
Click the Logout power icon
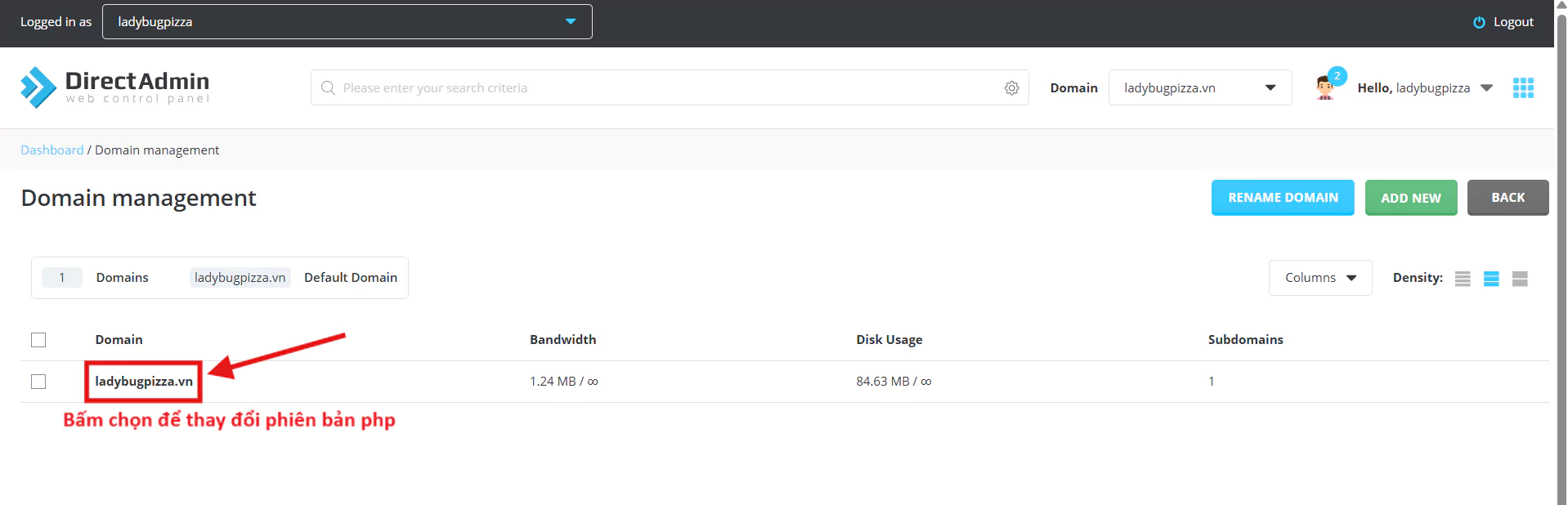(x=1479, y=23)
